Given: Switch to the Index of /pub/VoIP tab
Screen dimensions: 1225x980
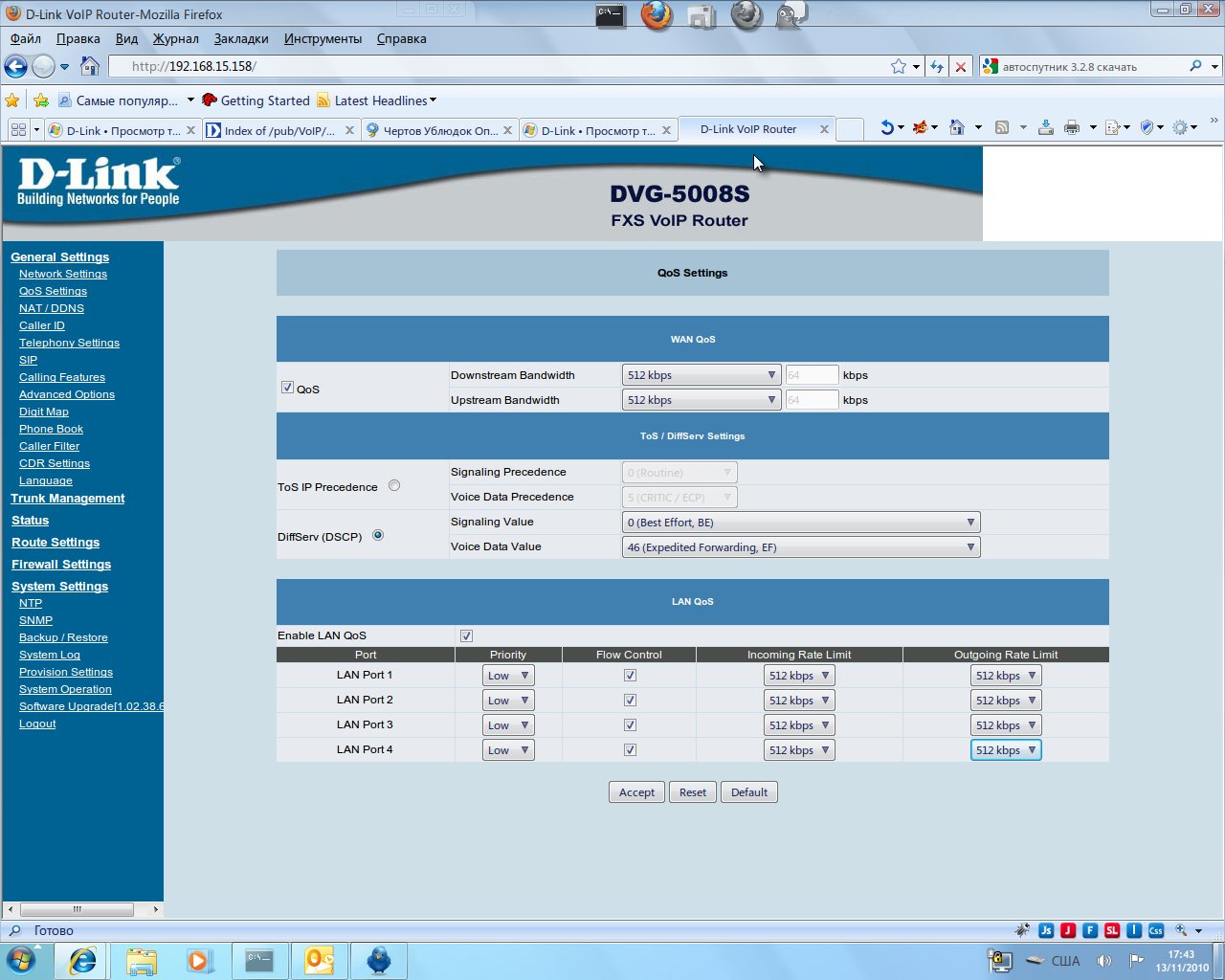Looking at the screenshot, I should [x=279, y=130].
